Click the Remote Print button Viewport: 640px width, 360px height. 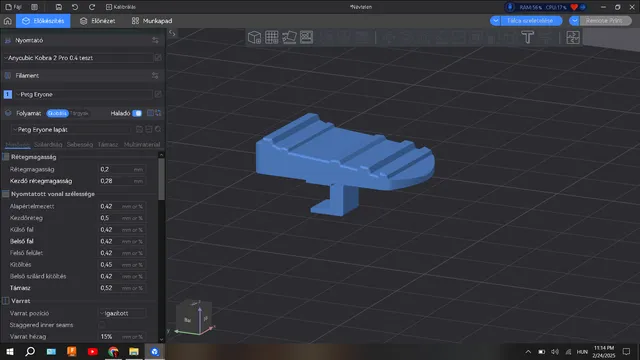(x=604, y=21)
